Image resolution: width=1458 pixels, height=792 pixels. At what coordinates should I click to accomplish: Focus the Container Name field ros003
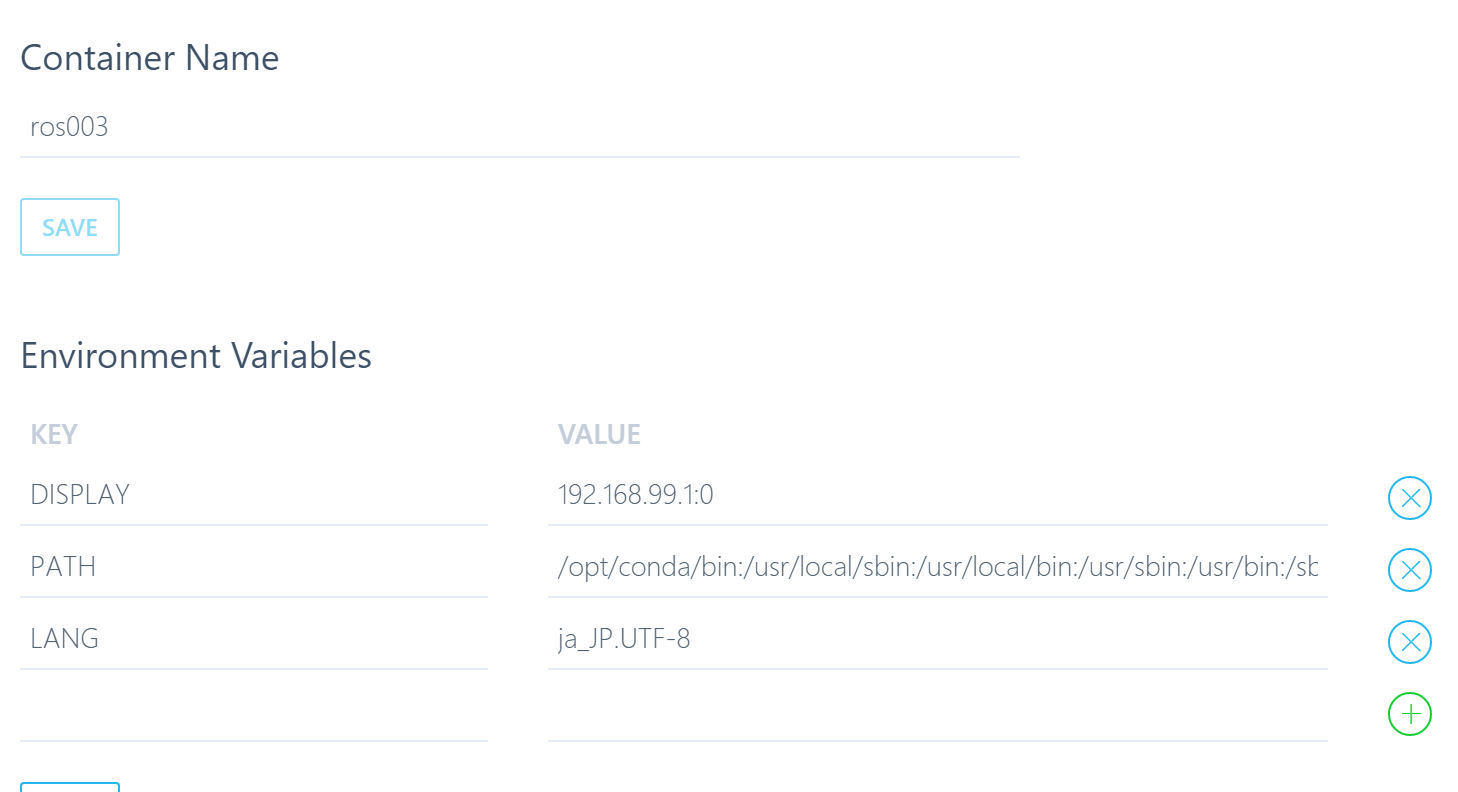520,128
